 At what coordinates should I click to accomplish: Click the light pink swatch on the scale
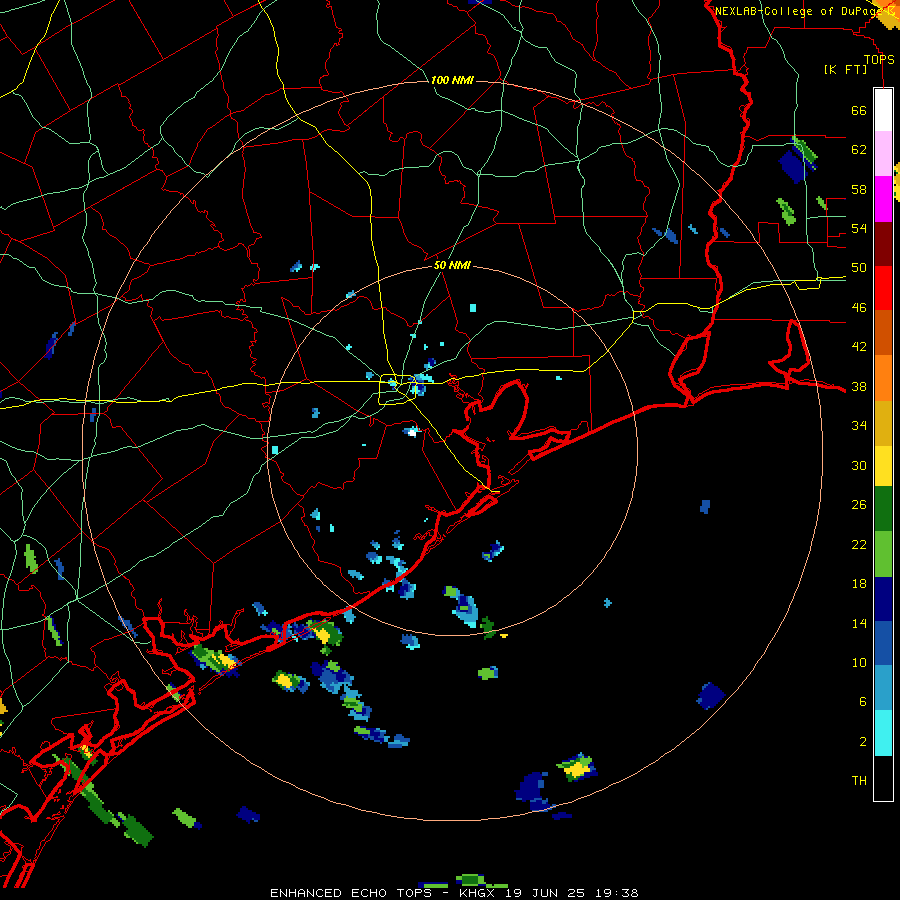883,153
